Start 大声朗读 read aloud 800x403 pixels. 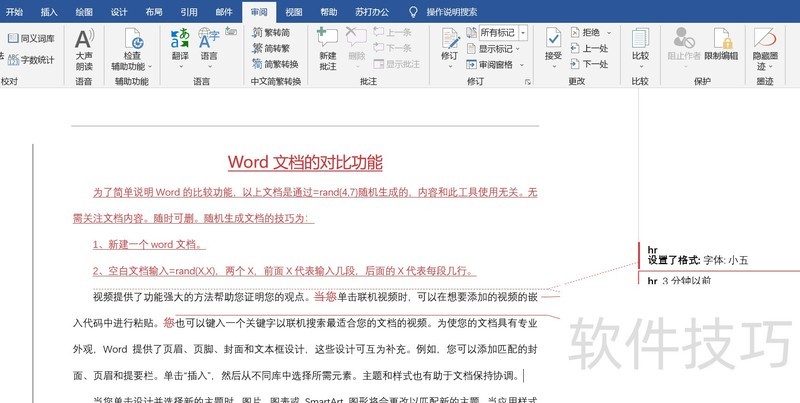(84, 49)
